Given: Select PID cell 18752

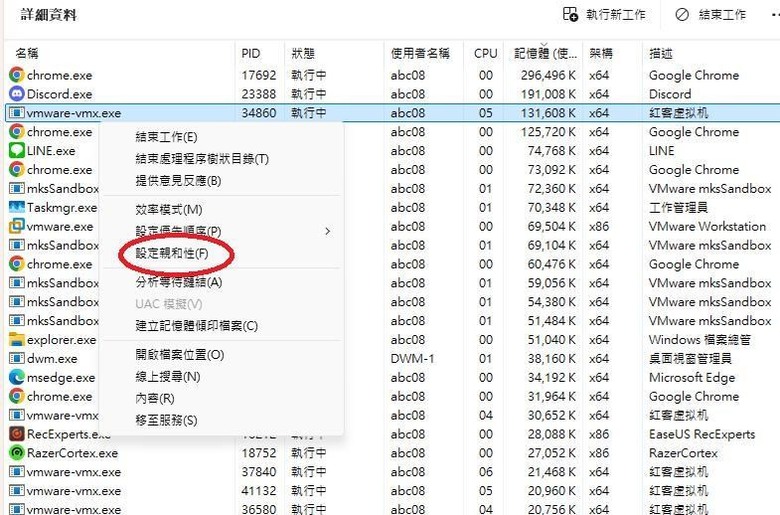Looking at the screenshot, I should 259,453.
